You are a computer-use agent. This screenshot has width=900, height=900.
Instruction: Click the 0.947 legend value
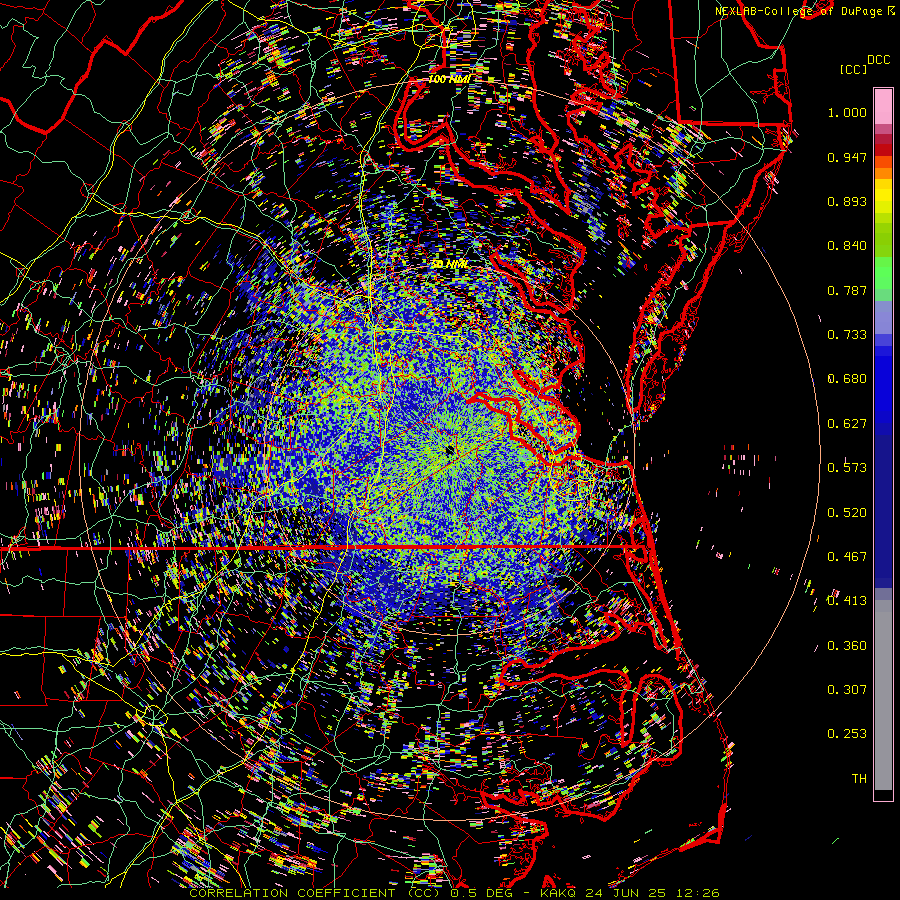pos(847,157)
